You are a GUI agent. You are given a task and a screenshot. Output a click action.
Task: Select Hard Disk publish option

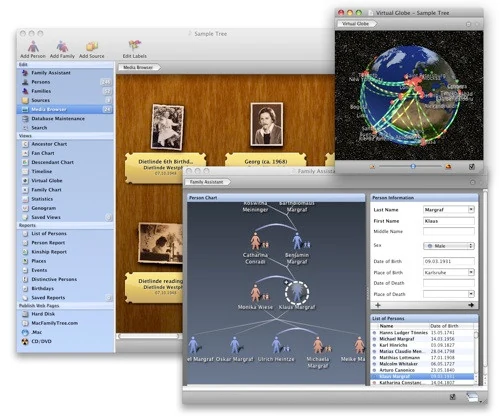(x=65, y=314)
